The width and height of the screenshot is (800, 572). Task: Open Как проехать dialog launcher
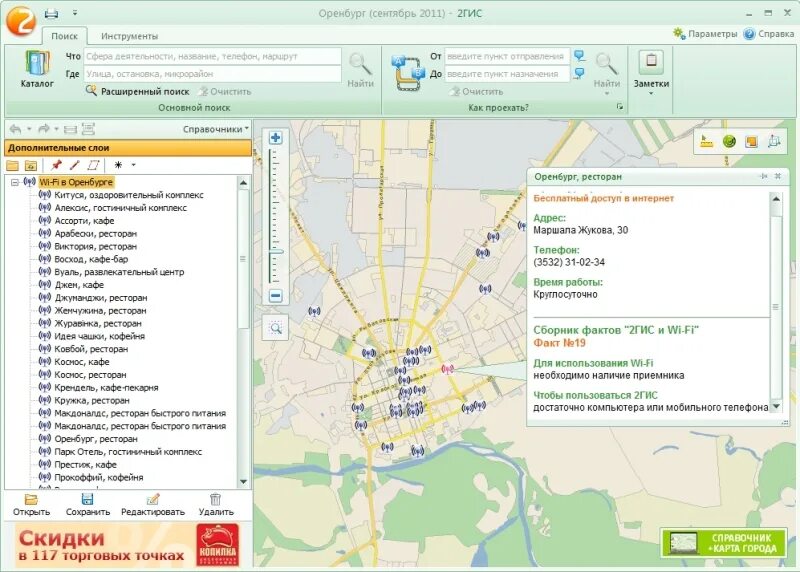pyautogui.click(x=620, y=107)
